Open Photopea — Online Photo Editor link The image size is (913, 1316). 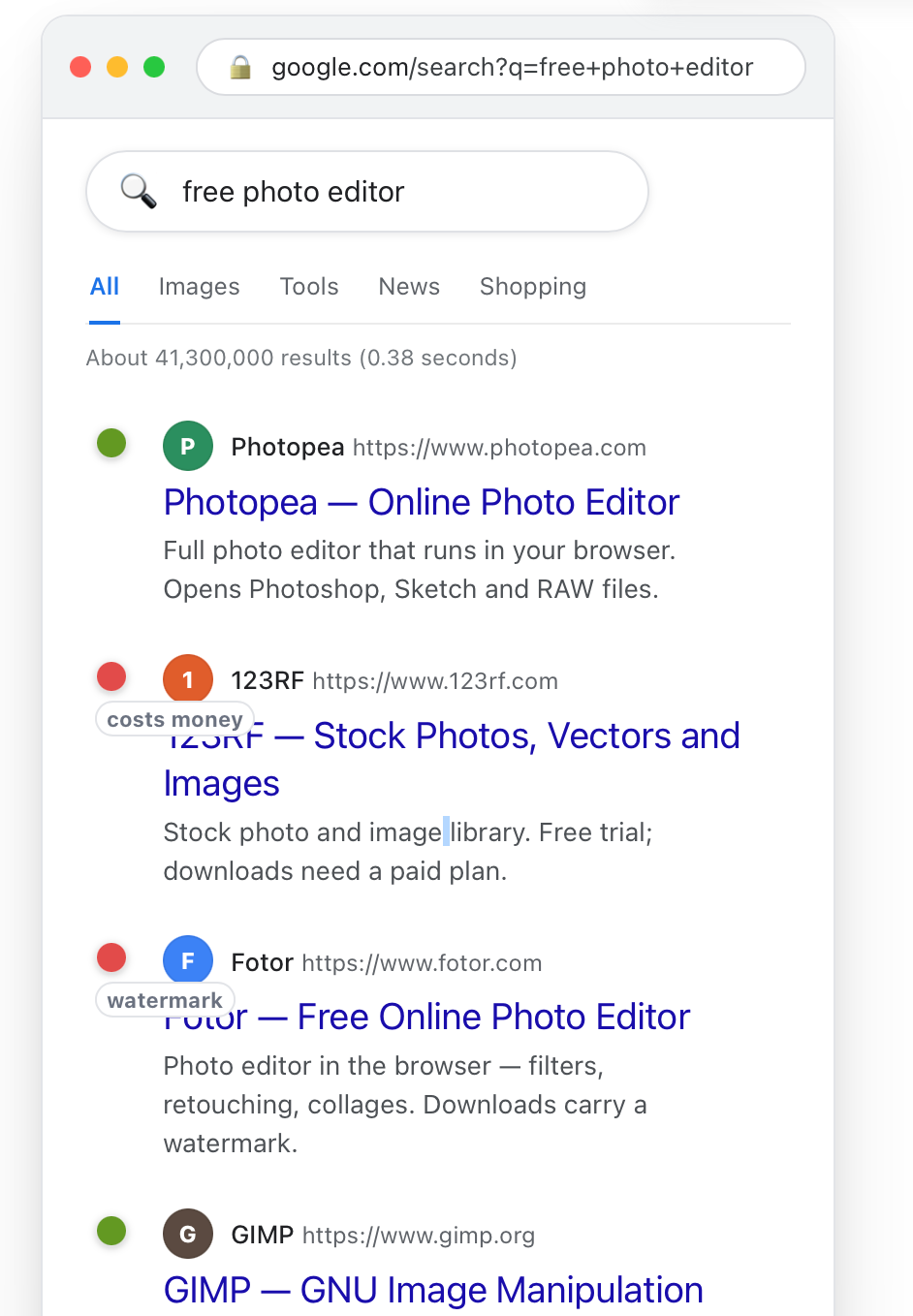pyautogui.click(x=422, y=502)
